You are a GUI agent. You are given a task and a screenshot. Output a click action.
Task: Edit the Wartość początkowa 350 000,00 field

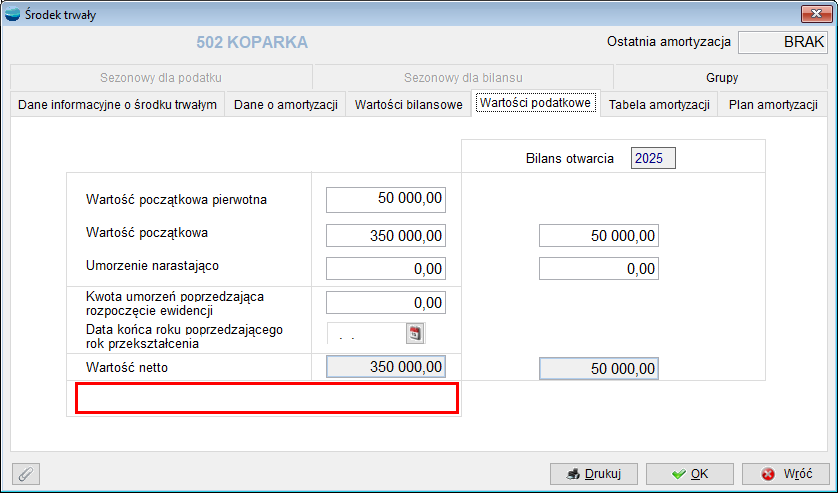point(386,236)
